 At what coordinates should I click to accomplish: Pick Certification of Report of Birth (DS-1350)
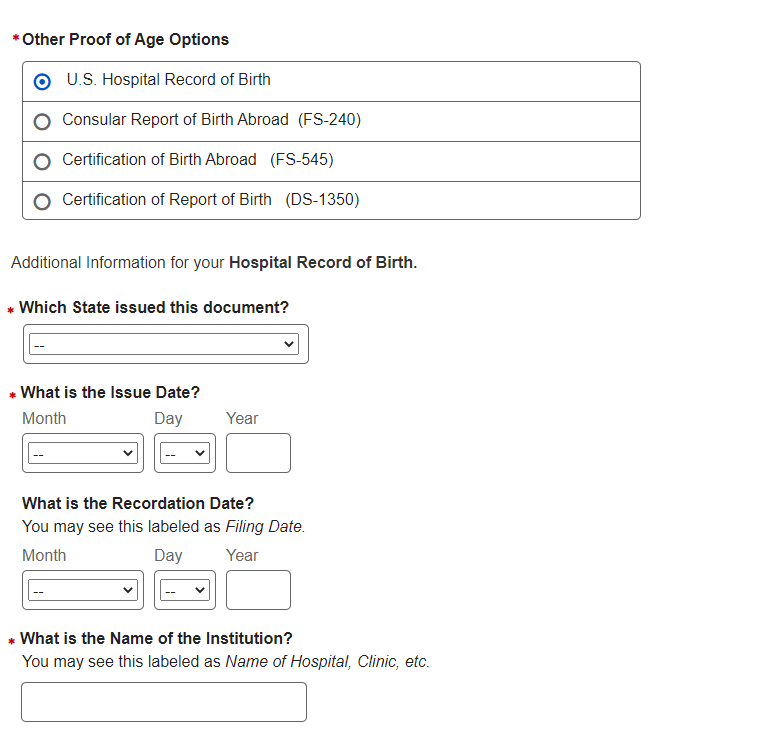pyautogui.click(x=42, y=201)
